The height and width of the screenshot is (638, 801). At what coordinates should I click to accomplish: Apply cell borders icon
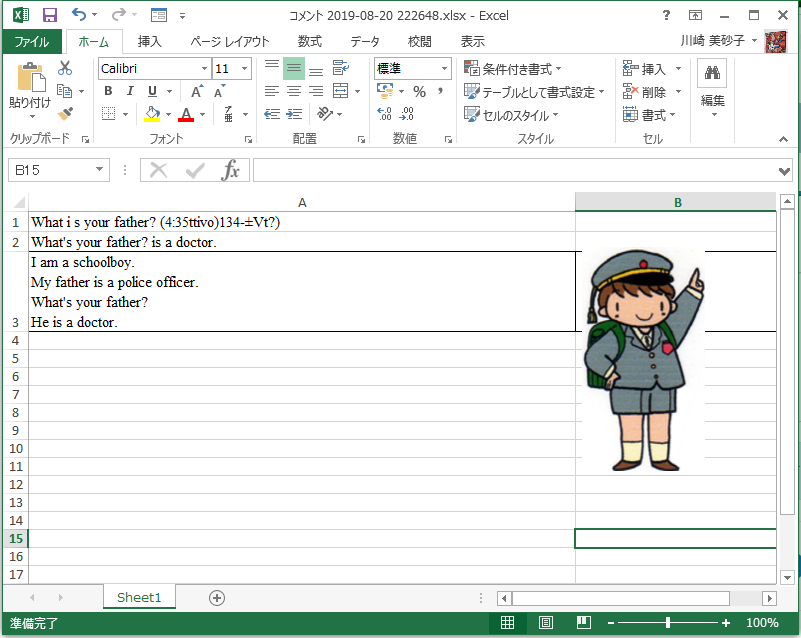pyautogui.click(x=108, y=113)
